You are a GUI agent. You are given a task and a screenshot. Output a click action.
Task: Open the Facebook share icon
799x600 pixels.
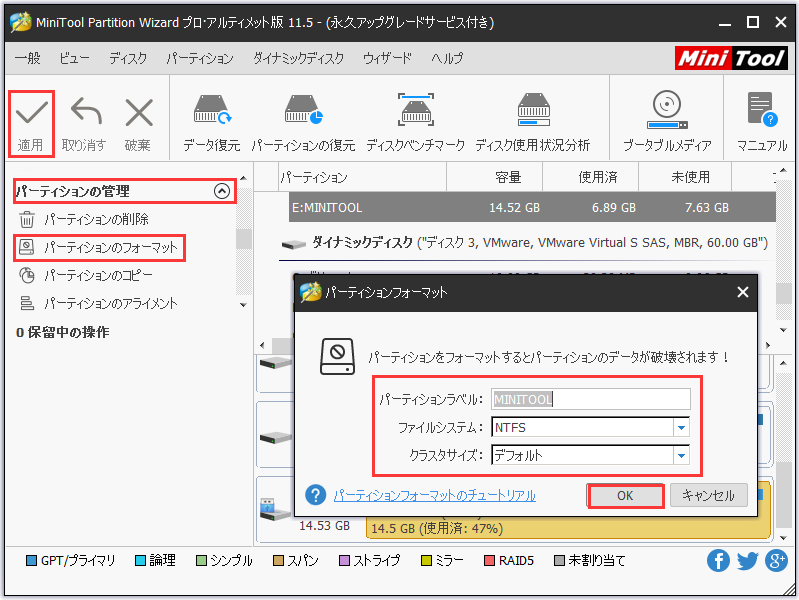(x=718, y=561)
